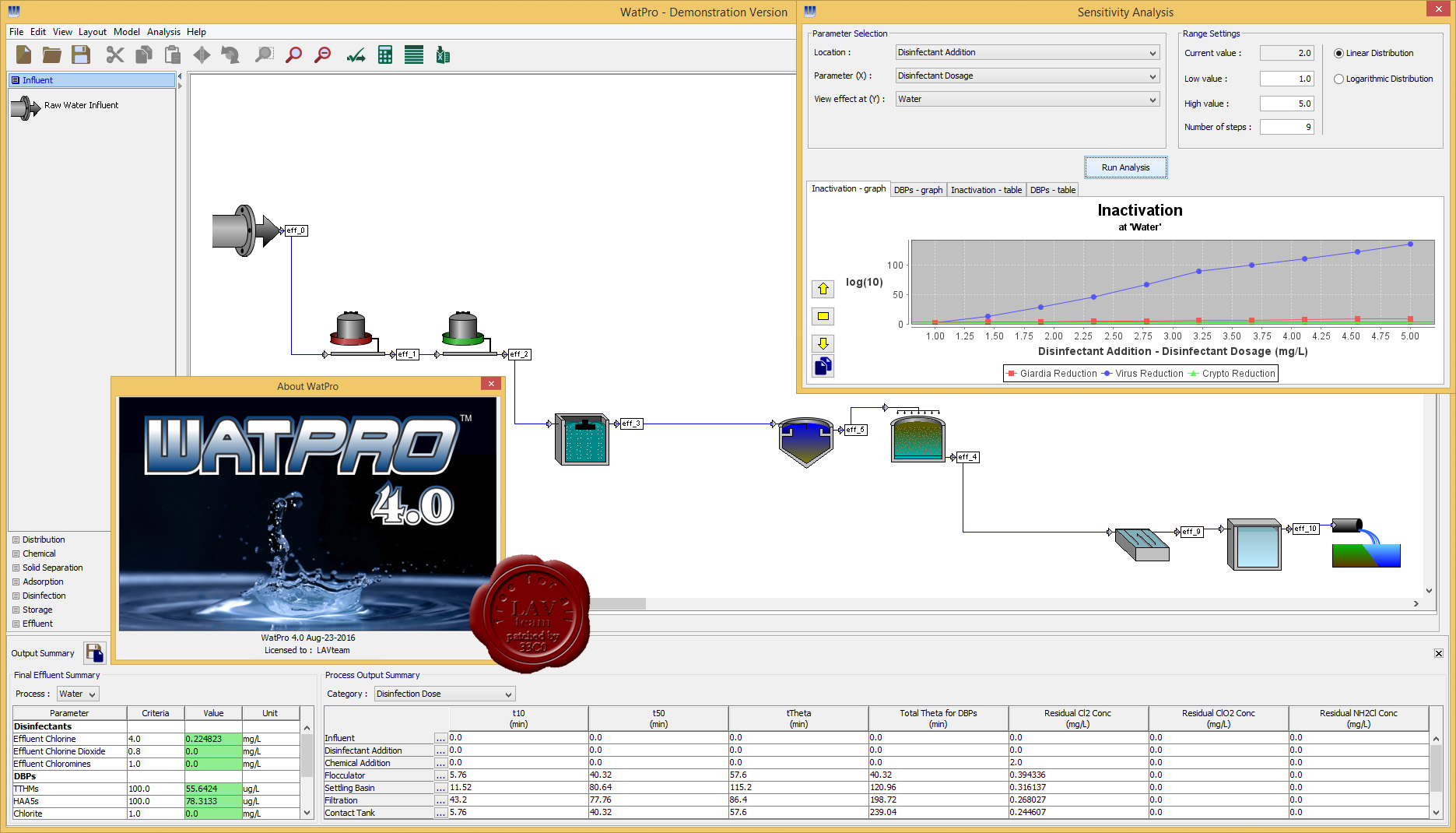Image resolution: width=1456 pixels, height=833 pixels.
Task: Select Linear Distribution radio button
Action: [x=1338, y=53]
